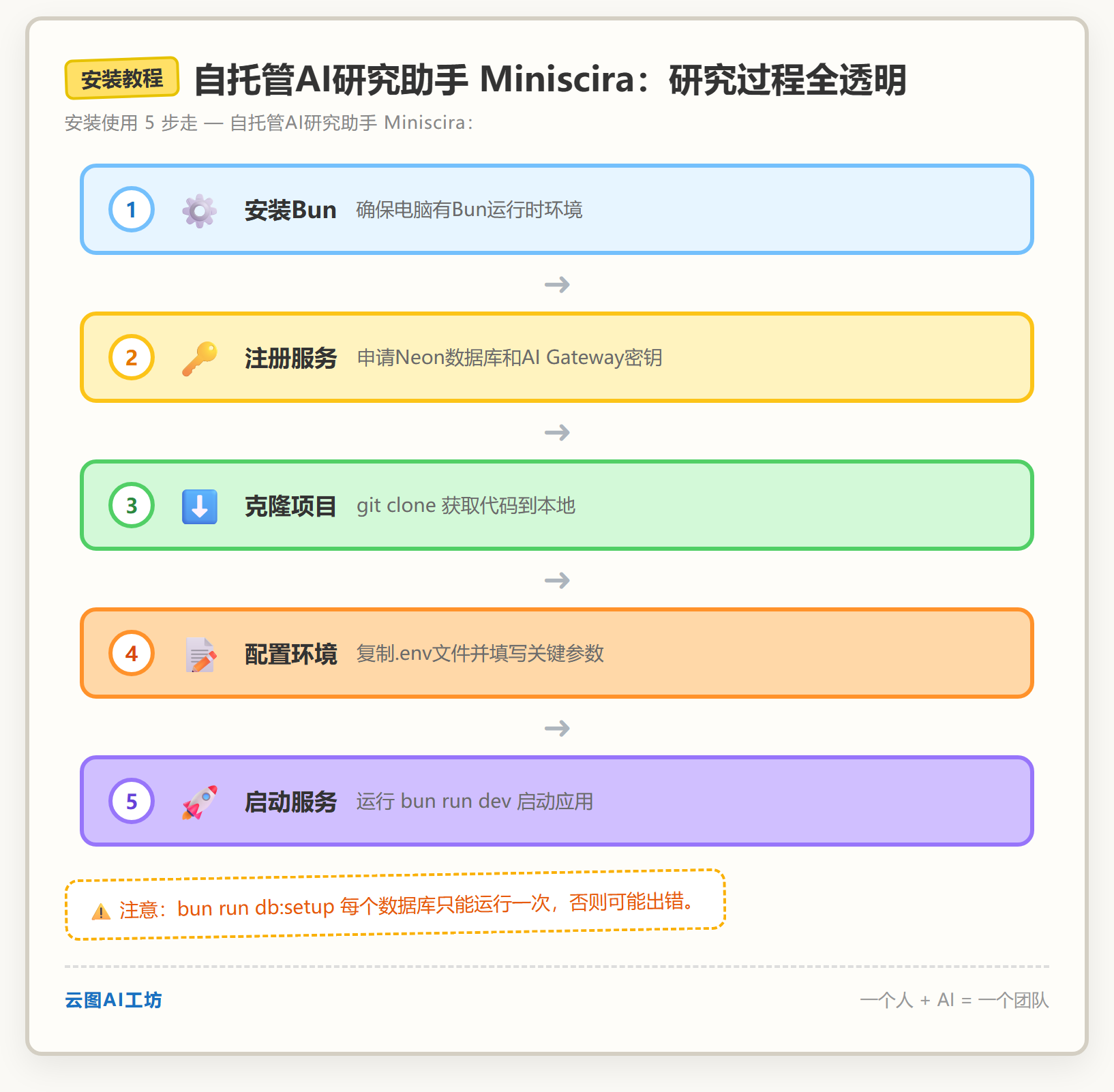Click the 云图AI工坊 brand text in footer
This screenshot has height=1092, width=1114.
[113, 1000]
